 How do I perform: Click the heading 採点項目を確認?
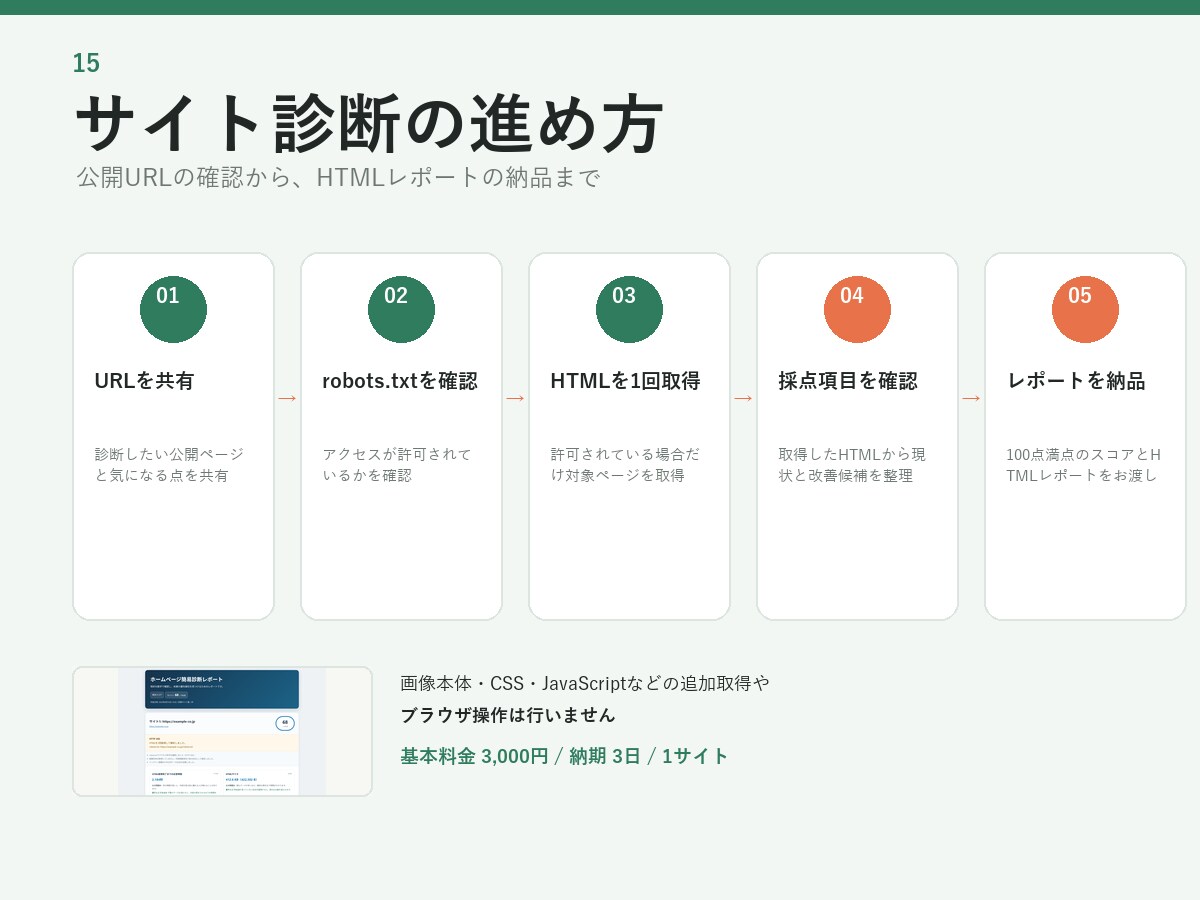(848, 381)
